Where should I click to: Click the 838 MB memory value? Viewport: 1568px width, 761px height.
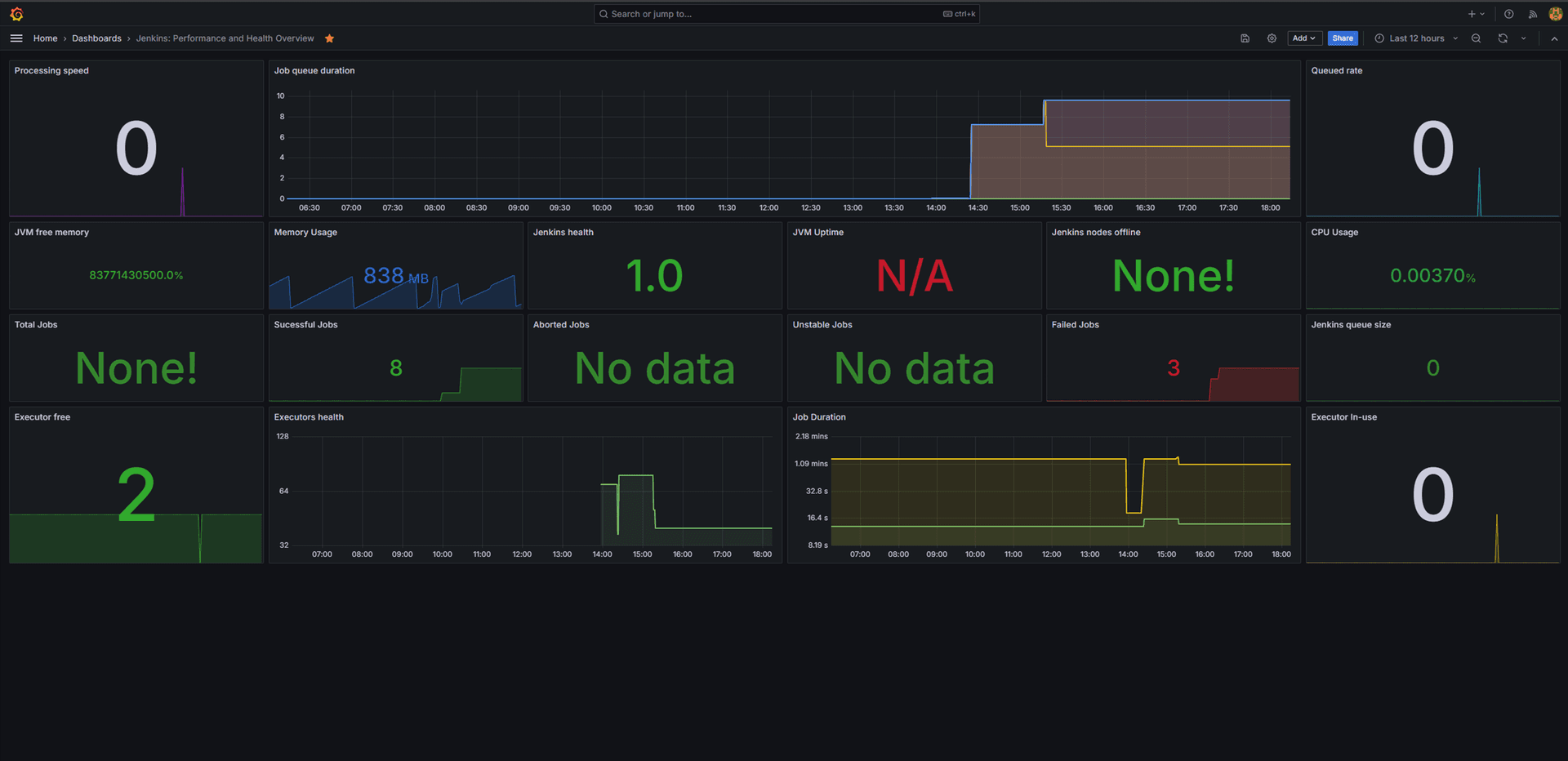pyautogui.click(x=396, y=276)
